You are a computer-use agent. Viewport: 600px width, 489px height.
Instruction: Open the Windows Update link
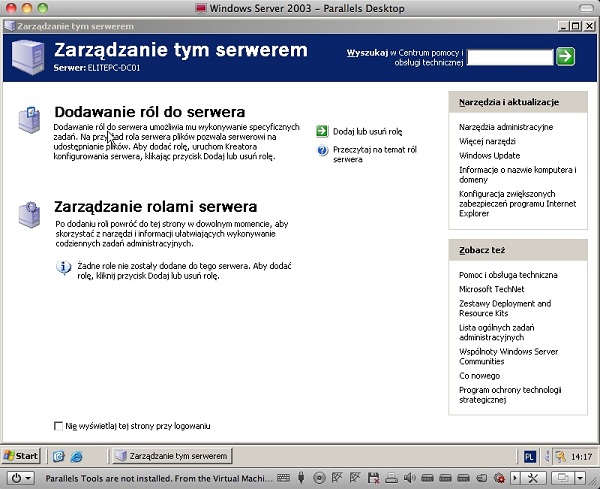pos(489,155)
